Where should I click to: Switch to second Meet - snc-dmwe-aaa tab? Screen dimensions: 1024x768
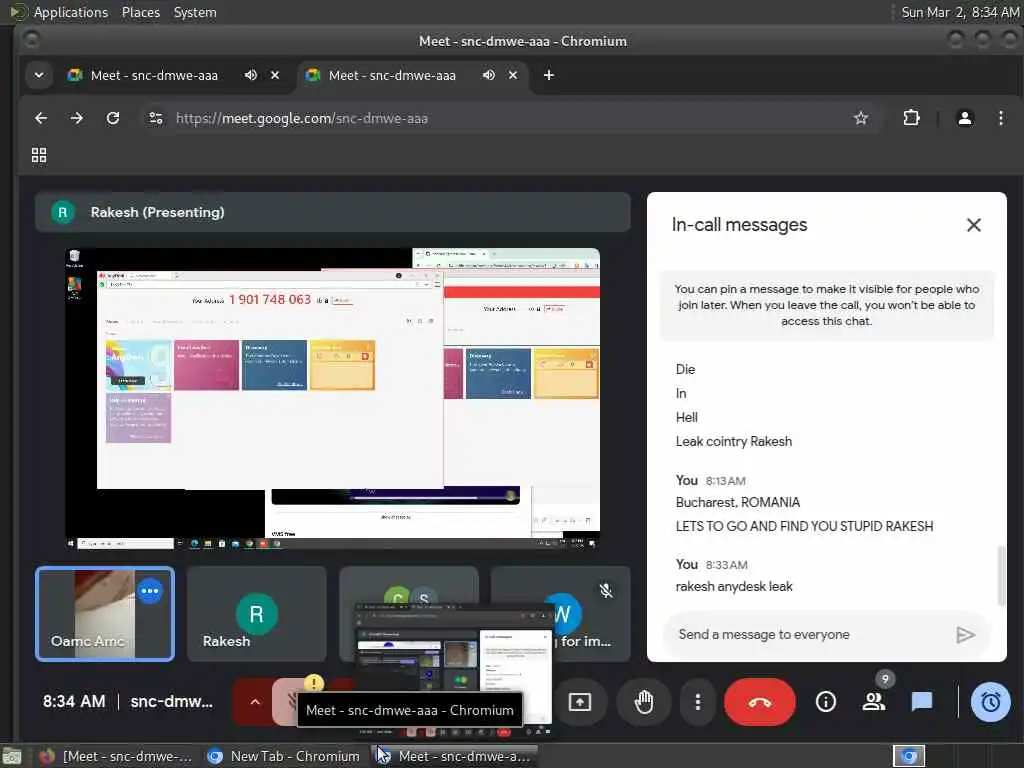tap(392, 75)
